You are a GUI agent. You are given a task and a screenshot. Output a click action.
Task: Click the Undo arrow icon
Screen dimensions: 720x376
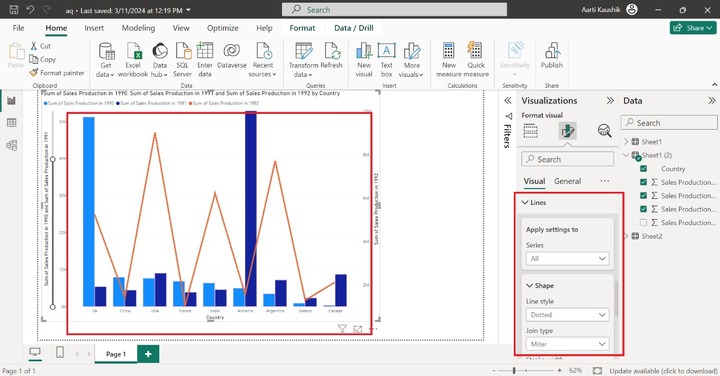(30, 10)
